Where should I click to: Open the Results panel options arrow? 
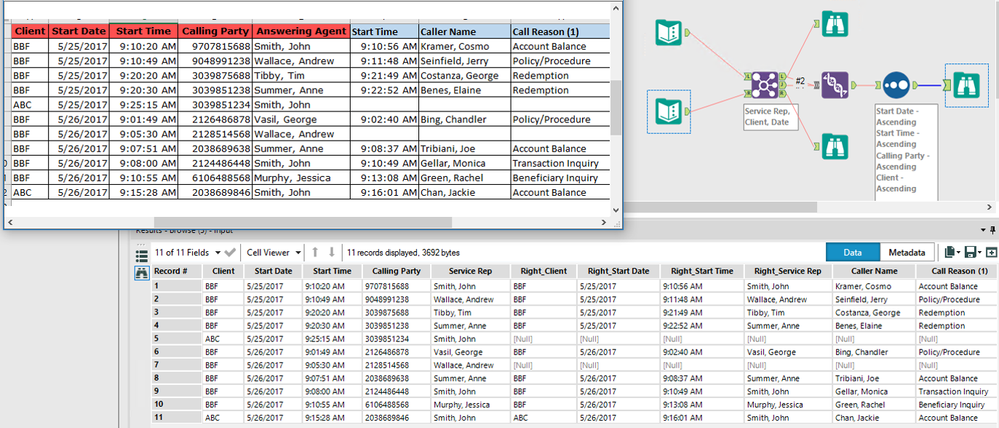984,230
